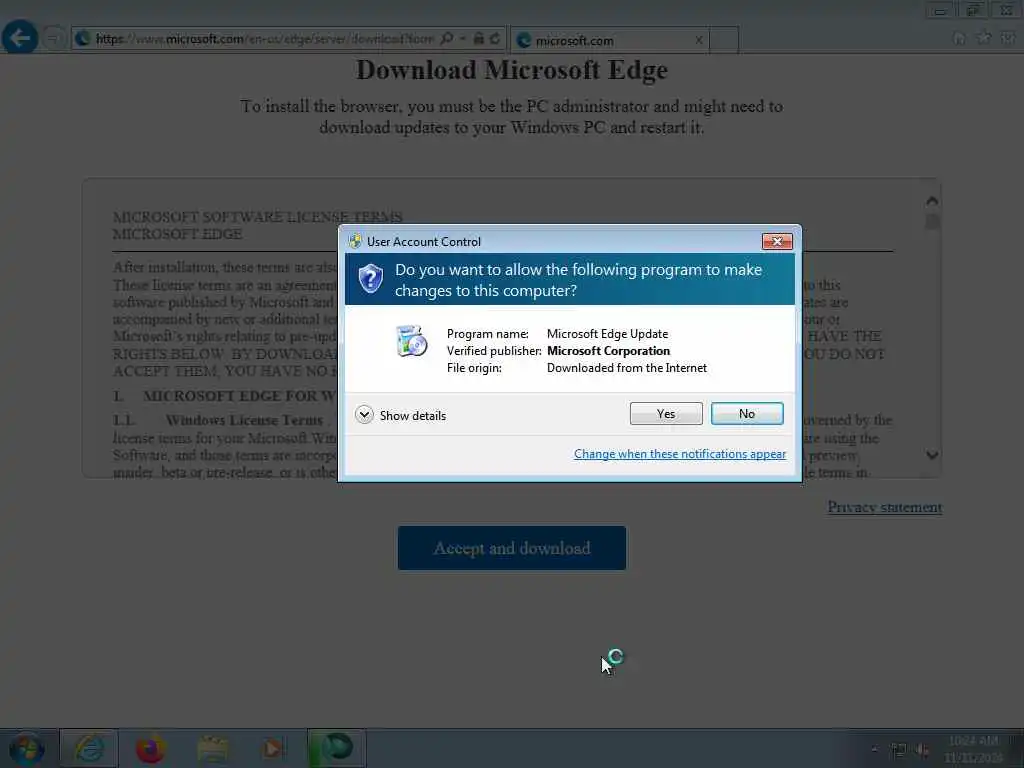Click the taskbar clock and date
The width and height of the screenshot is (1024, 768).
(973, 749)
